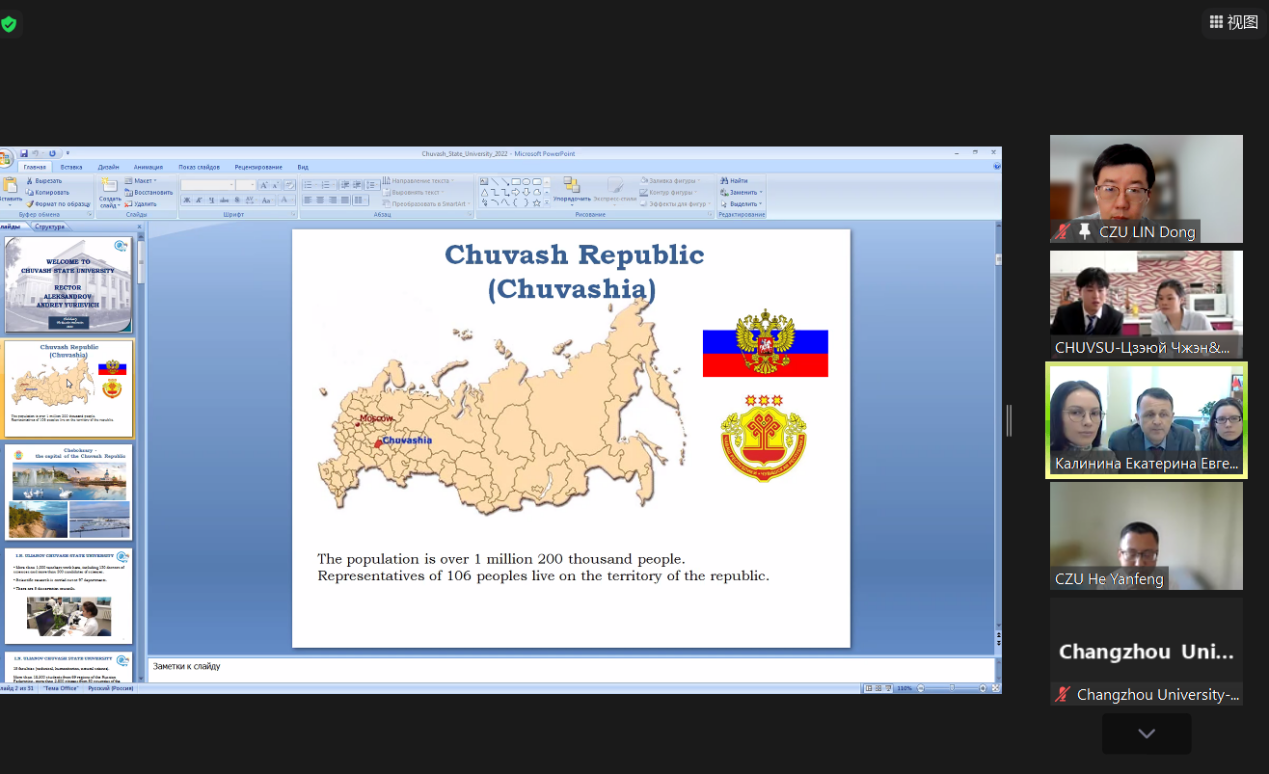Toggle italic (К) formatting

click(199, 200)
